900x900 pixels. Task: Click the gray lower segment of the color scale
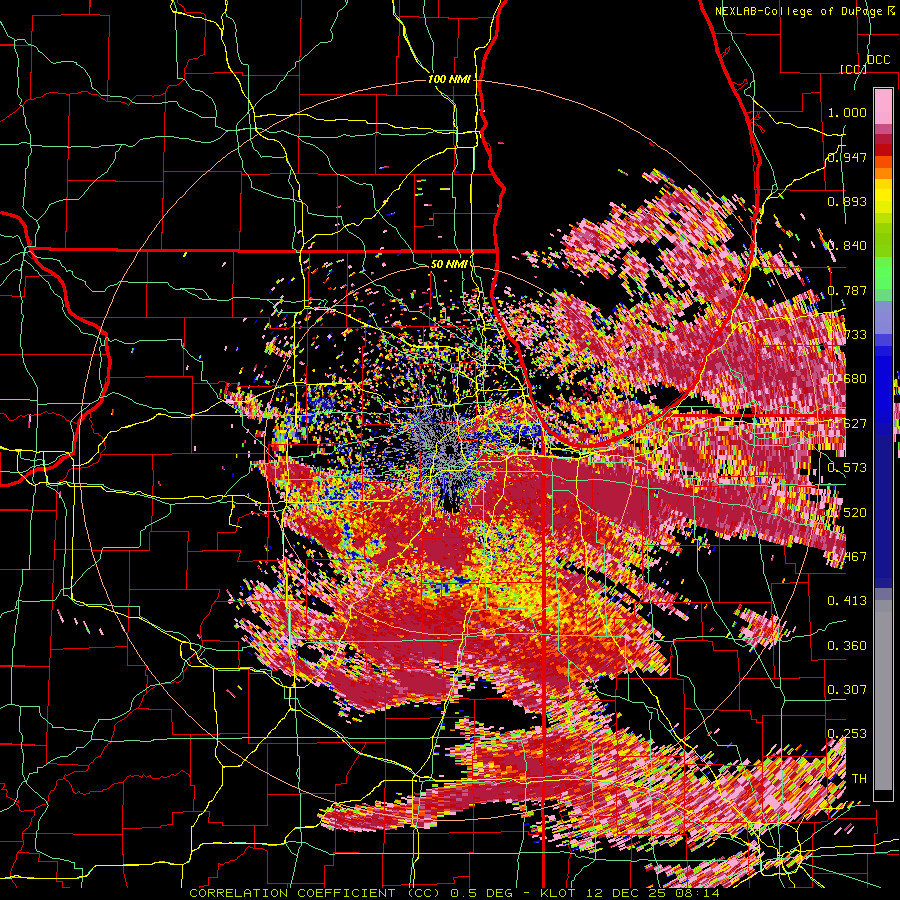coord(883,697)
